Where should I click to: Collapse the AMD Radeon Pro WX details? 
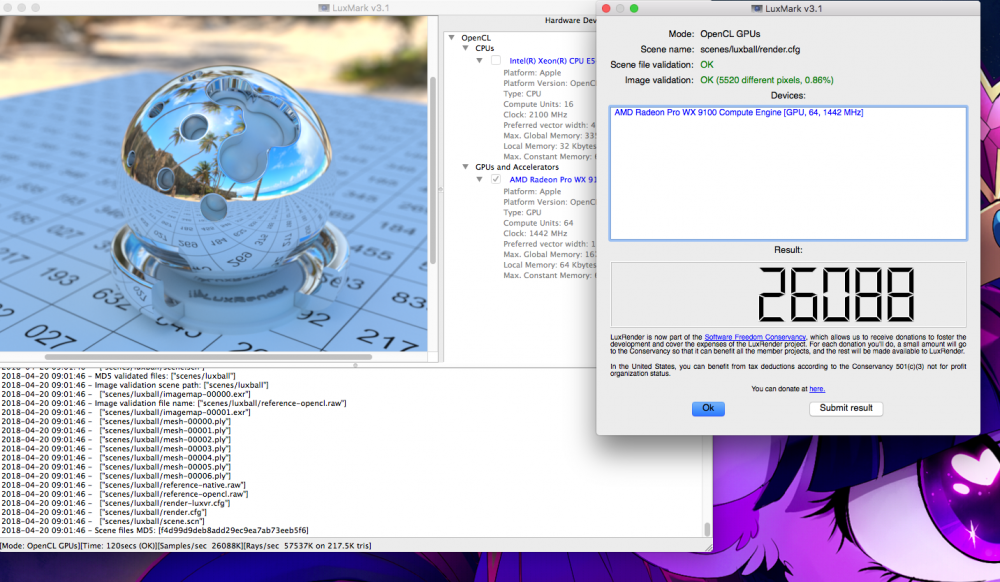click(480, 180)
